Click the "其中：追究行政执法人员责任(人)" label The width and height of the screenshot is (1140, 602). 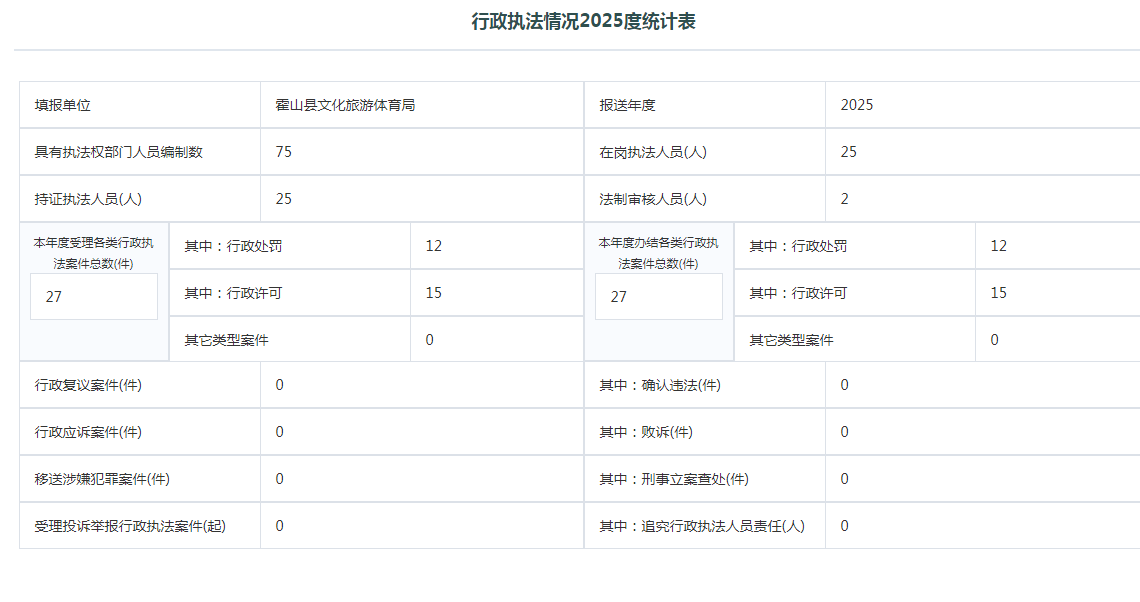702,526
